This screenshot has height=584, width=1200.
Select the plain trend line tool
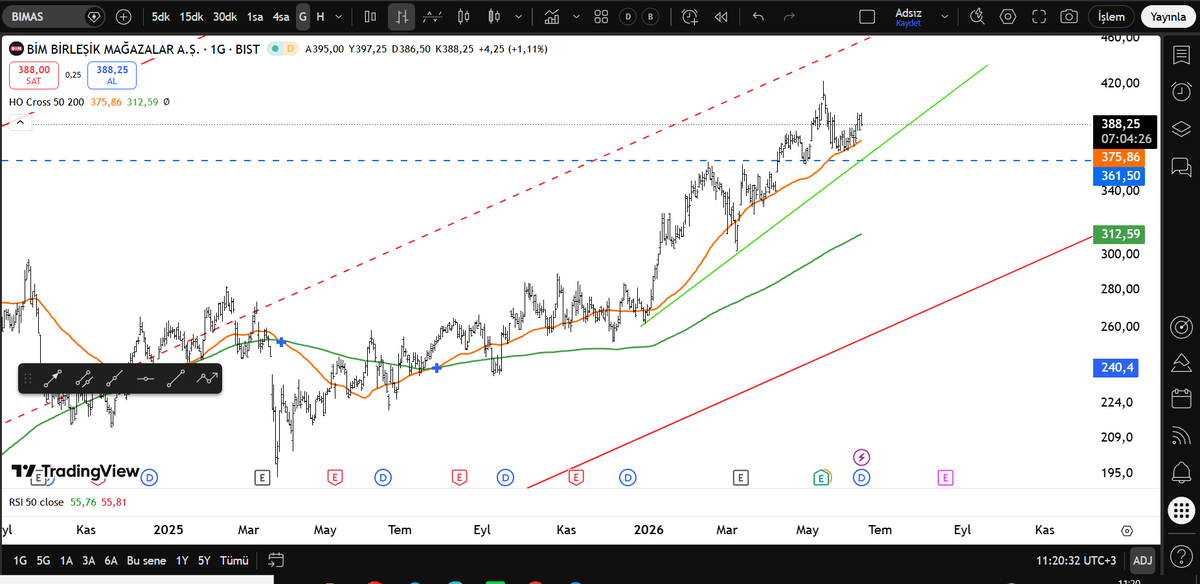(x=177, y=379)
